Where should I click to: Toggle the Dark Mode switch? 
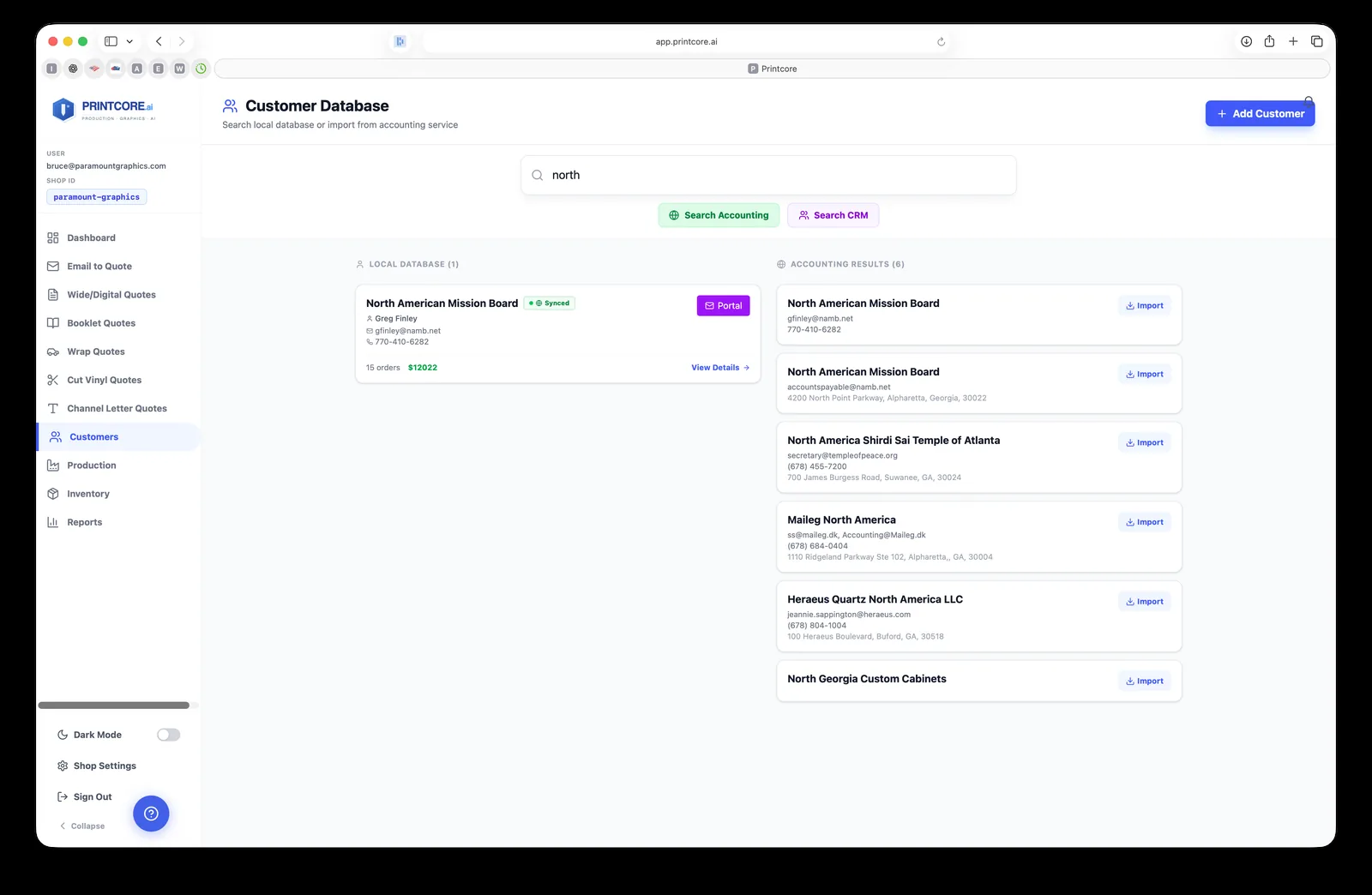168,735
